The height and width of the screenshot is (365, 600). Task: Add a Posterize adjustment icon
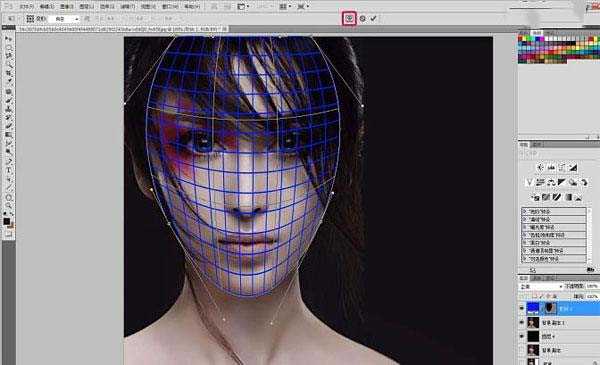546,197
